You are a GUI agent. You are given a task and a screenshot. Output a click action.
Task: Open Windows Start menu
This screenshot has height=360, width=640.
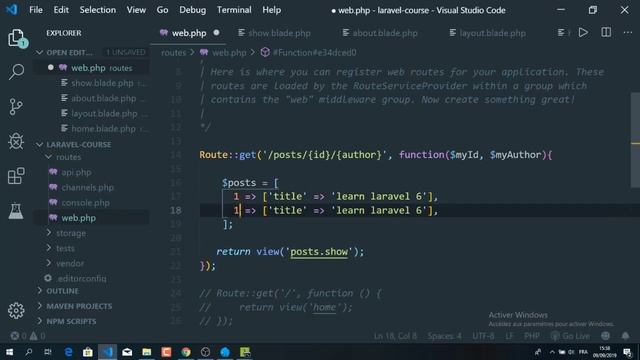(x=9, y=352)
